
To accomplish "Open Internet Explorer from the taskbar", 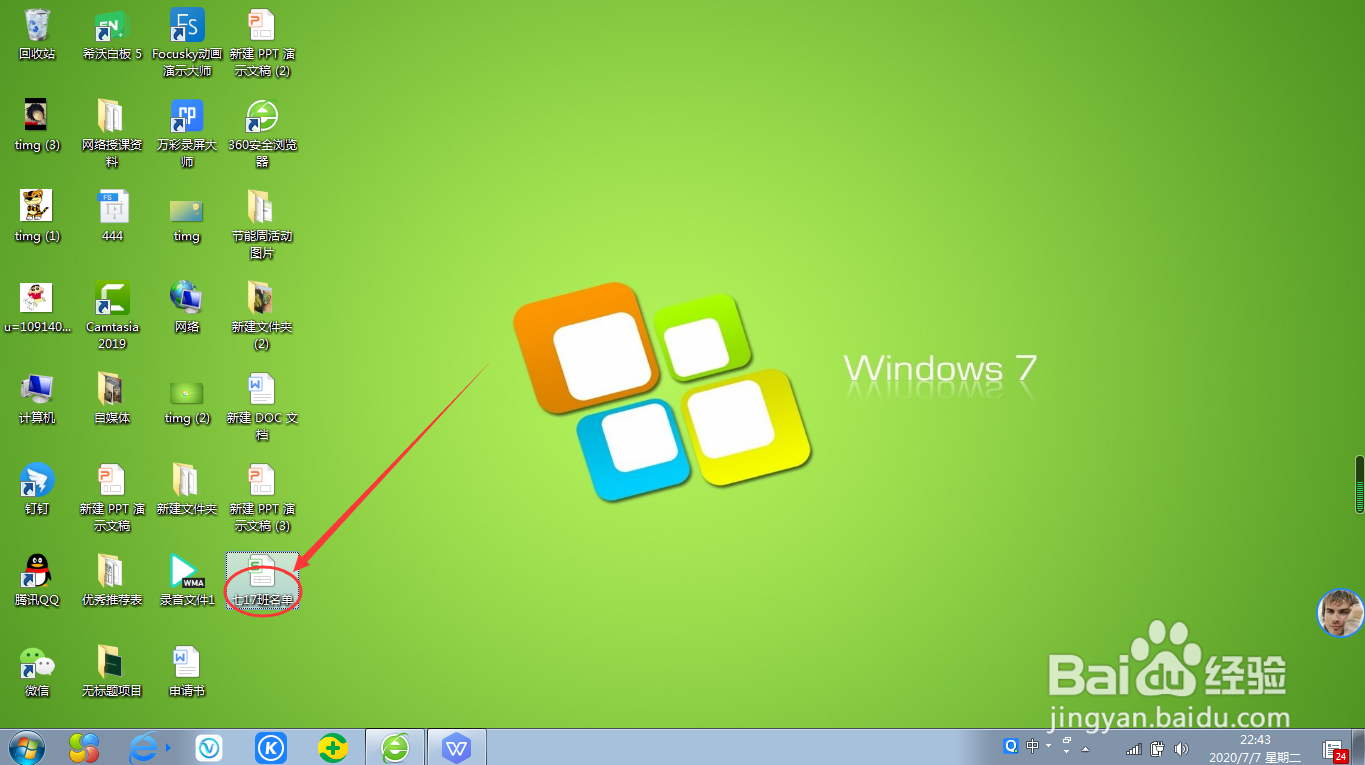I will [145, 747].
